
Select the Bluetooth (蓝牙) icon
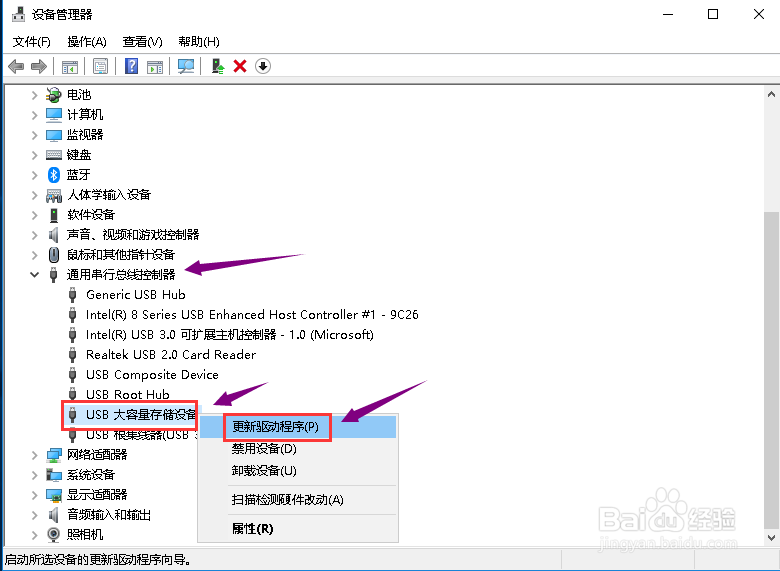tap(54, 175)
